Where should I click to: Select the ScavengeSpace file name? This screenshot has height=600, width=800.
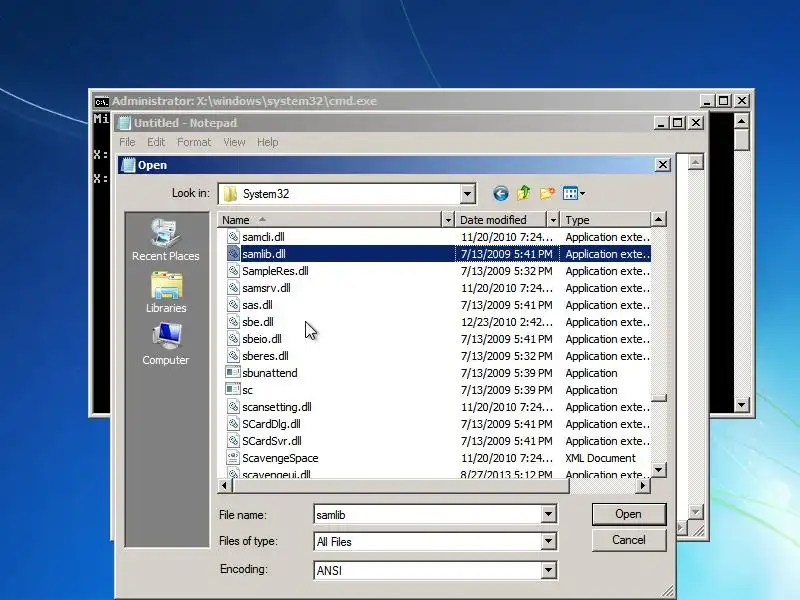[280, 458]
